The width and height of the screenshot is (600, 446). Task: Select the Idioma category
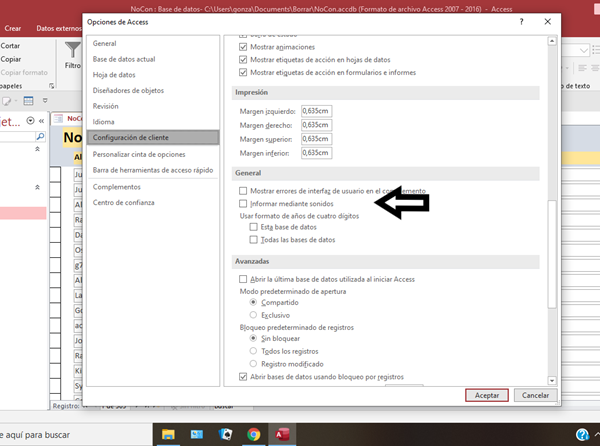(x=153, y=122)
